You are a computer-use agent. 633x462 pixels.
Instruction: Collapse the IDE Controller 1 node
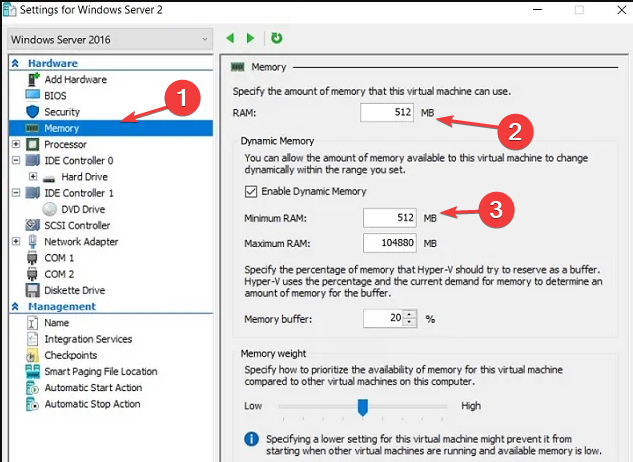(x=16, y=193)
